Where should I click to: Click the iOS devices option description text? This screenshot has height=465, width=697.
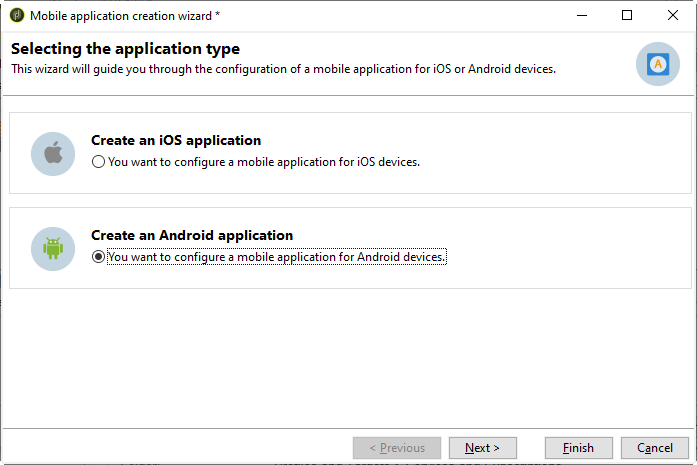(264, 162)
